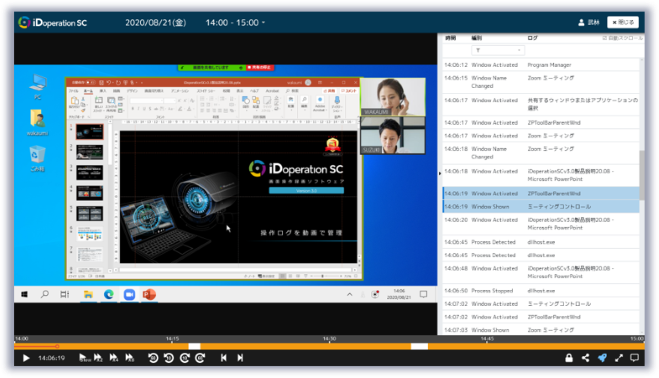Click the 14:15 mark on the timeline
Image resolution: width=659 pixels, height=378 pixels.
click(x=172, y=339)
